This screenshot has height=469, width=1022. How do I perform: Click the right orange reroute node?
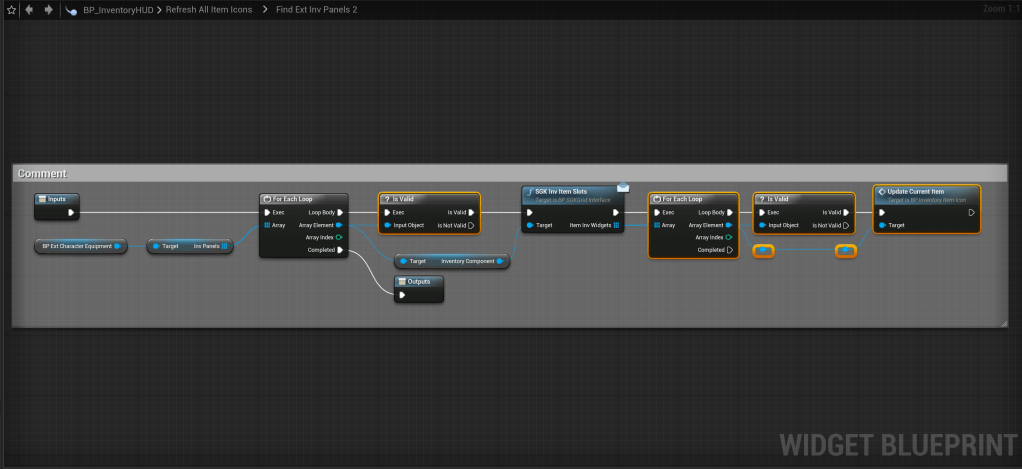[845, 250]
